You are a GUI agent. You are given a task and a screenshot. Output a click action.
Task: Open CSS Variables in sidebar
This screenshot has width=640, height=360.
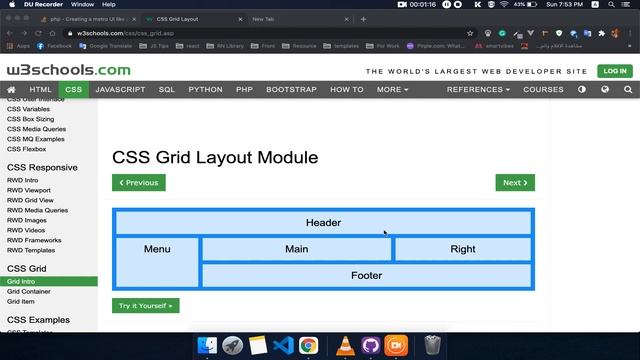28,109
